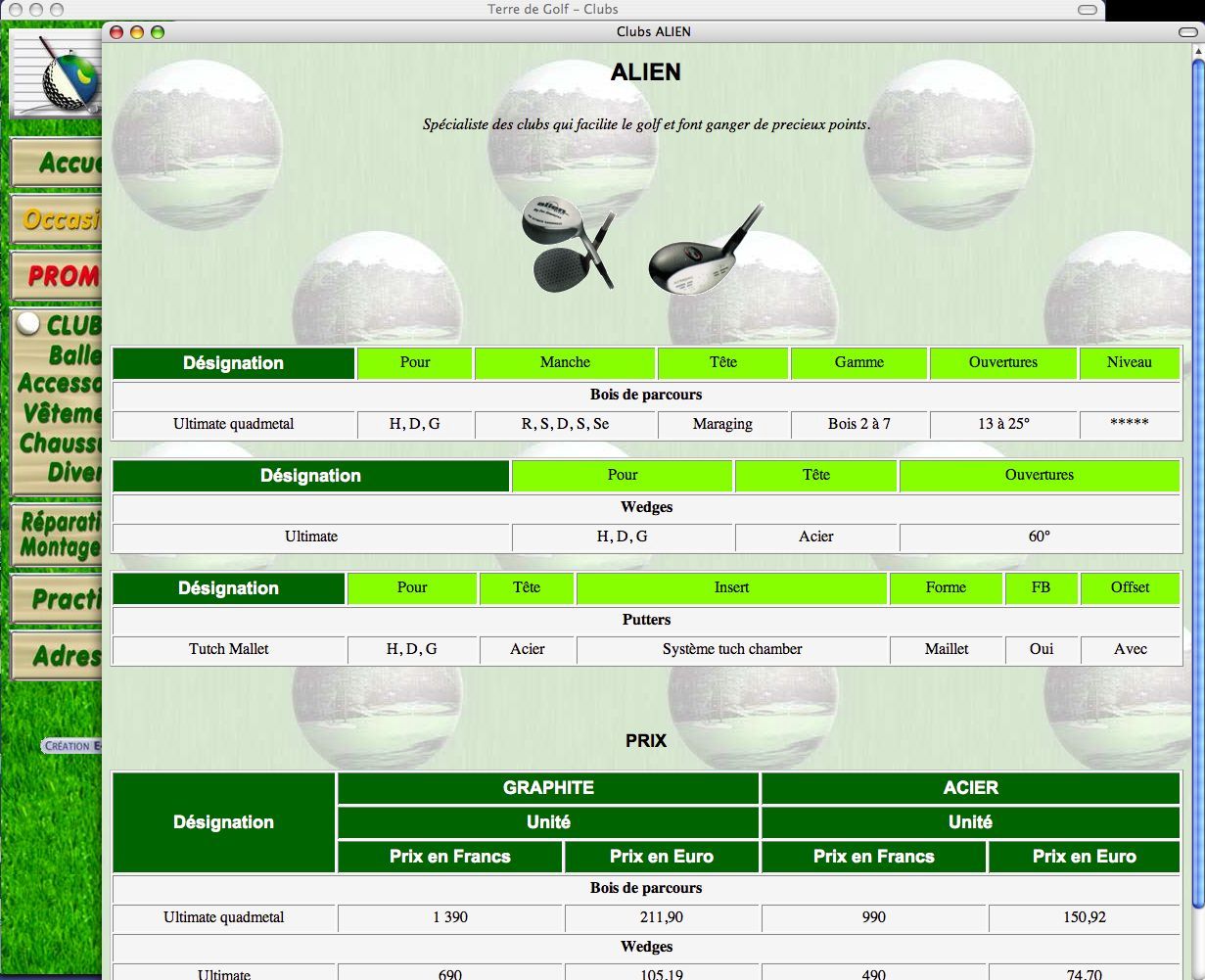
Task: Click the '105,19' euro price cell
Action: (662, 973)
